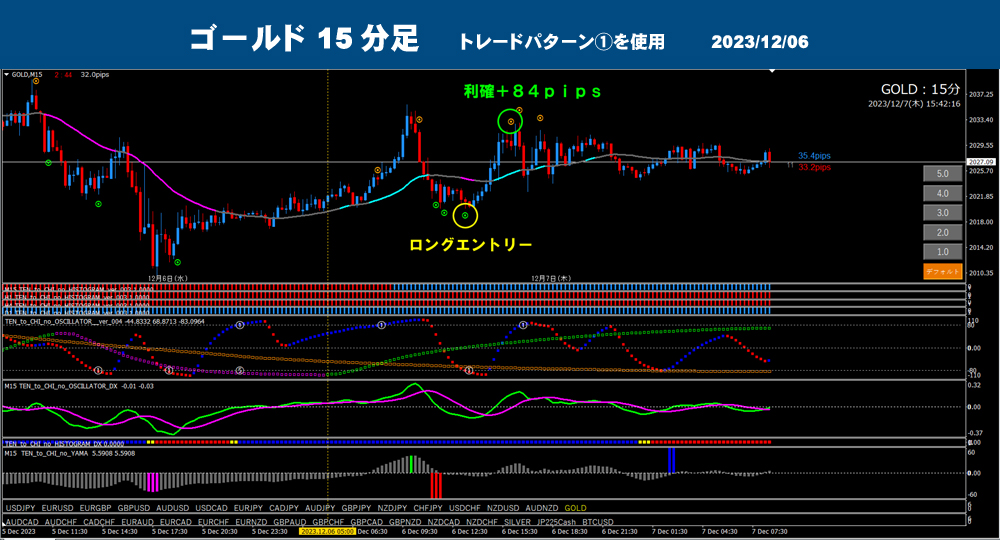Click the 32.0pips spread text at top
The image size is (1000, 540).
(95, 75)
